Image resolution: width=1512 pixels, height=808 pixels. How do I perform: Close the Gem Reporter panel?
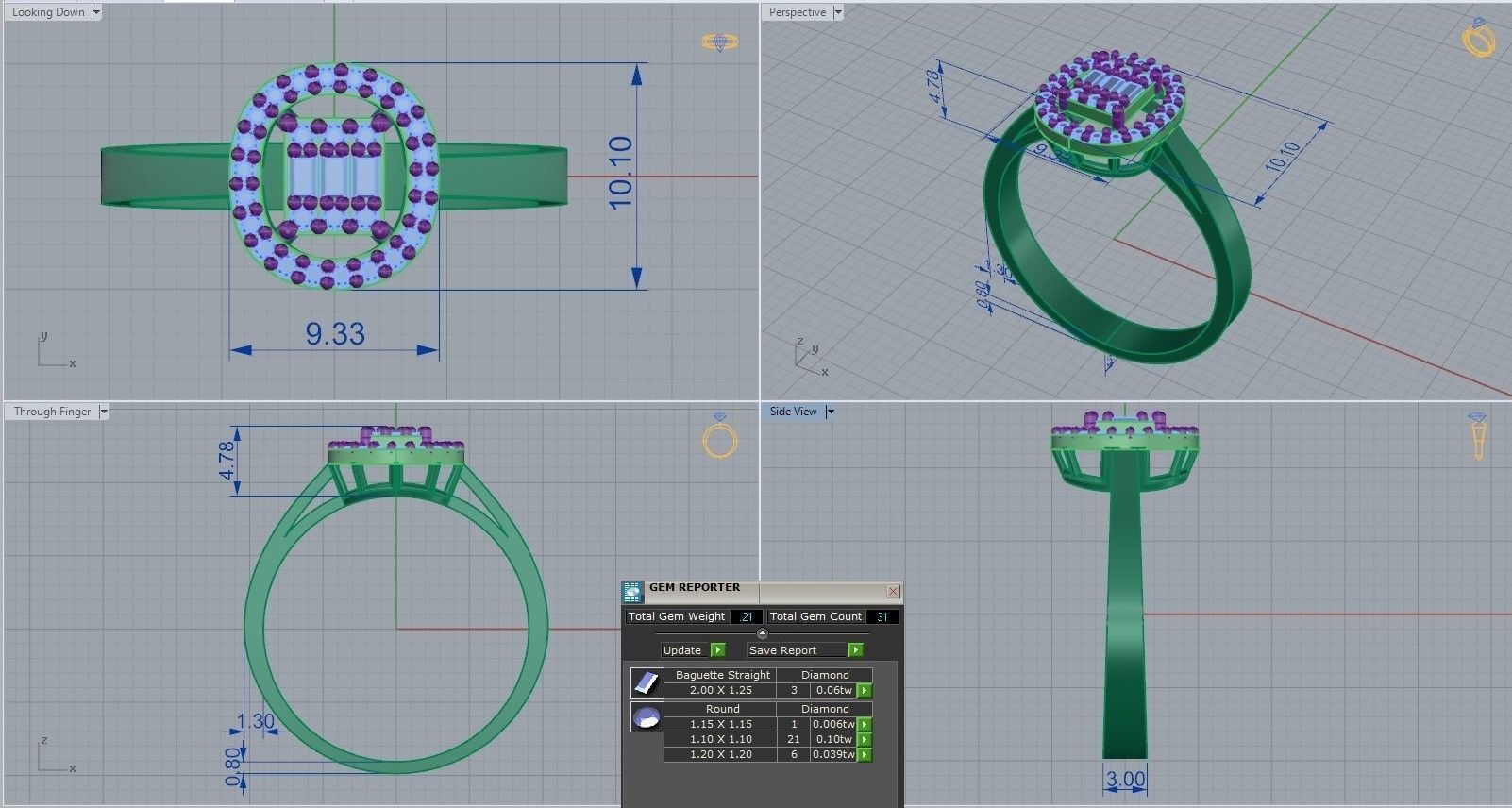coord(893,592)
